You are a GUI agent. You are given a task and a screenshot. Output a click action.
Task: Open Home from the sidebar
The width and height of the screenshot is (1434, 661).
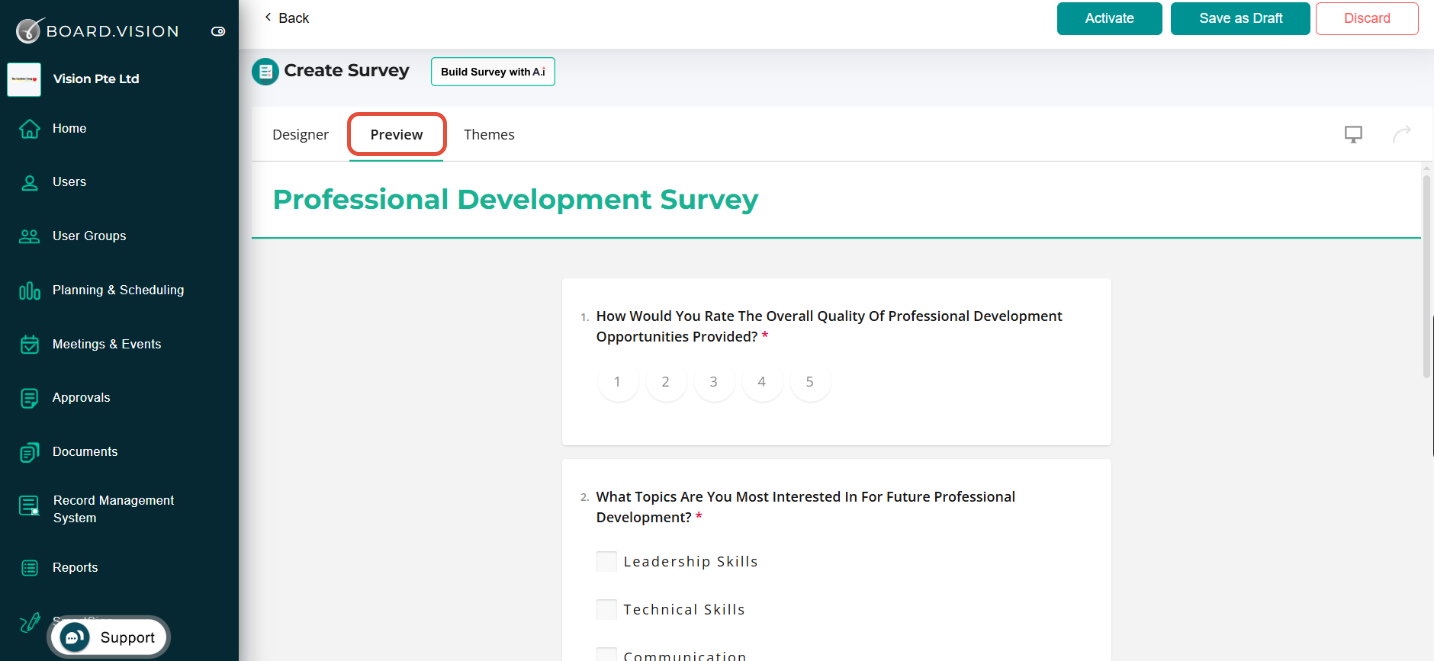click(69, 128)
